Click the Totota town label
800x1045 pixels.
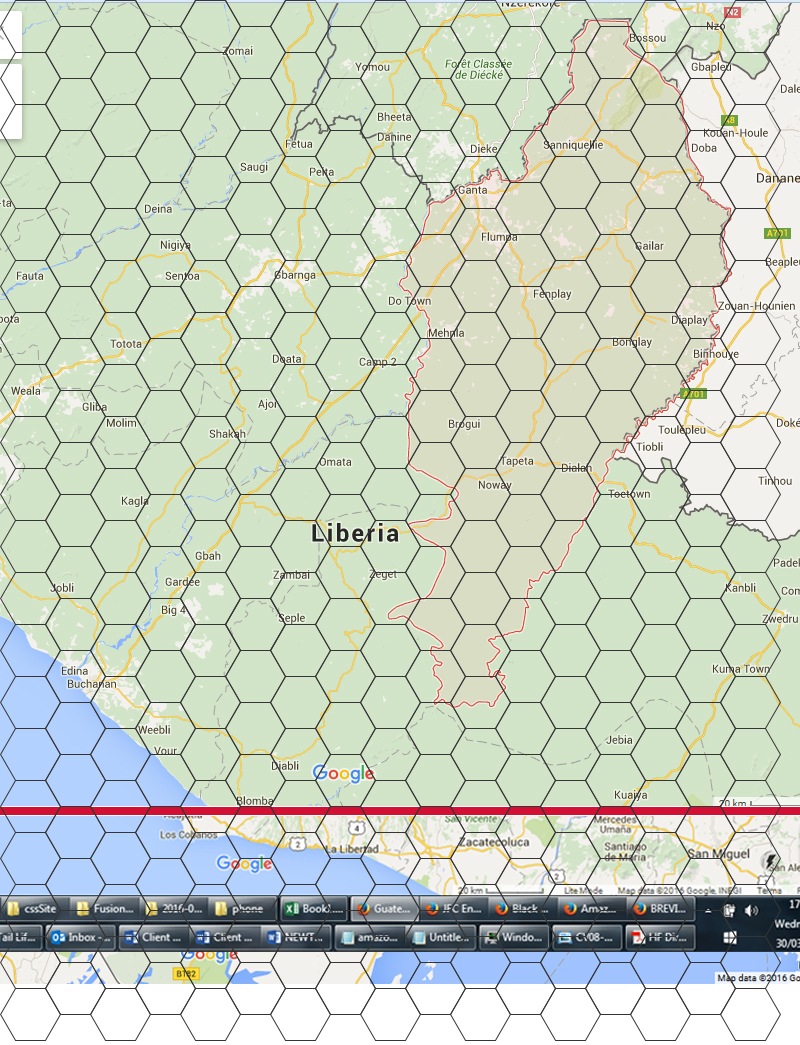click(126, 344)
